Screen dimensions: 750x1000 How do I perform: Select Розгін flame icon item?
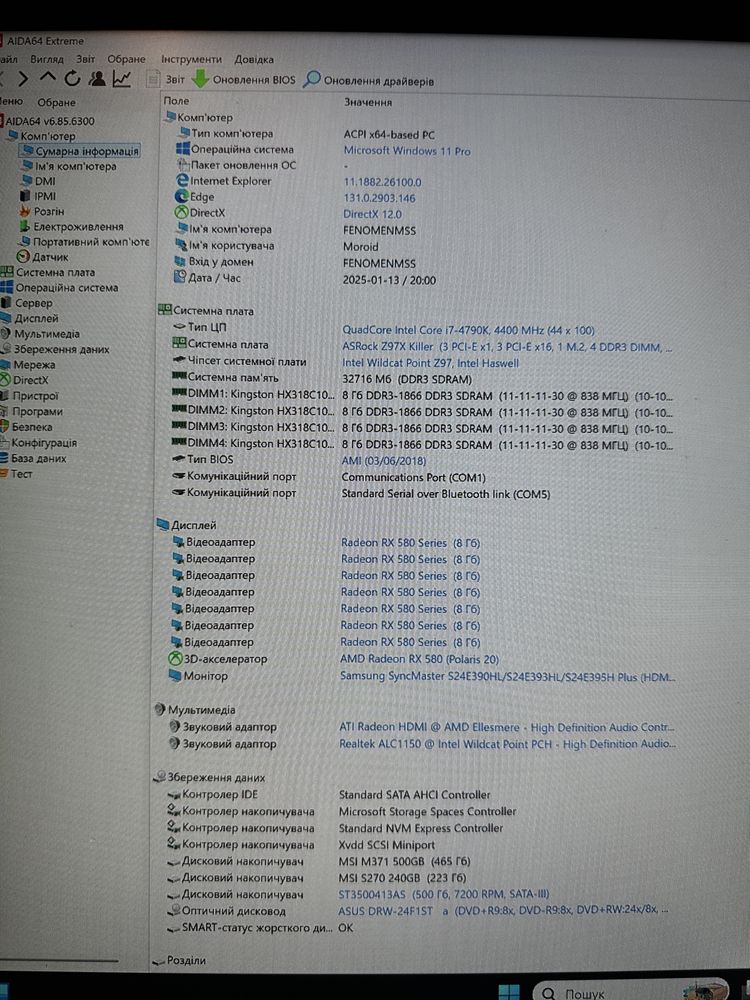coord(42,211)
